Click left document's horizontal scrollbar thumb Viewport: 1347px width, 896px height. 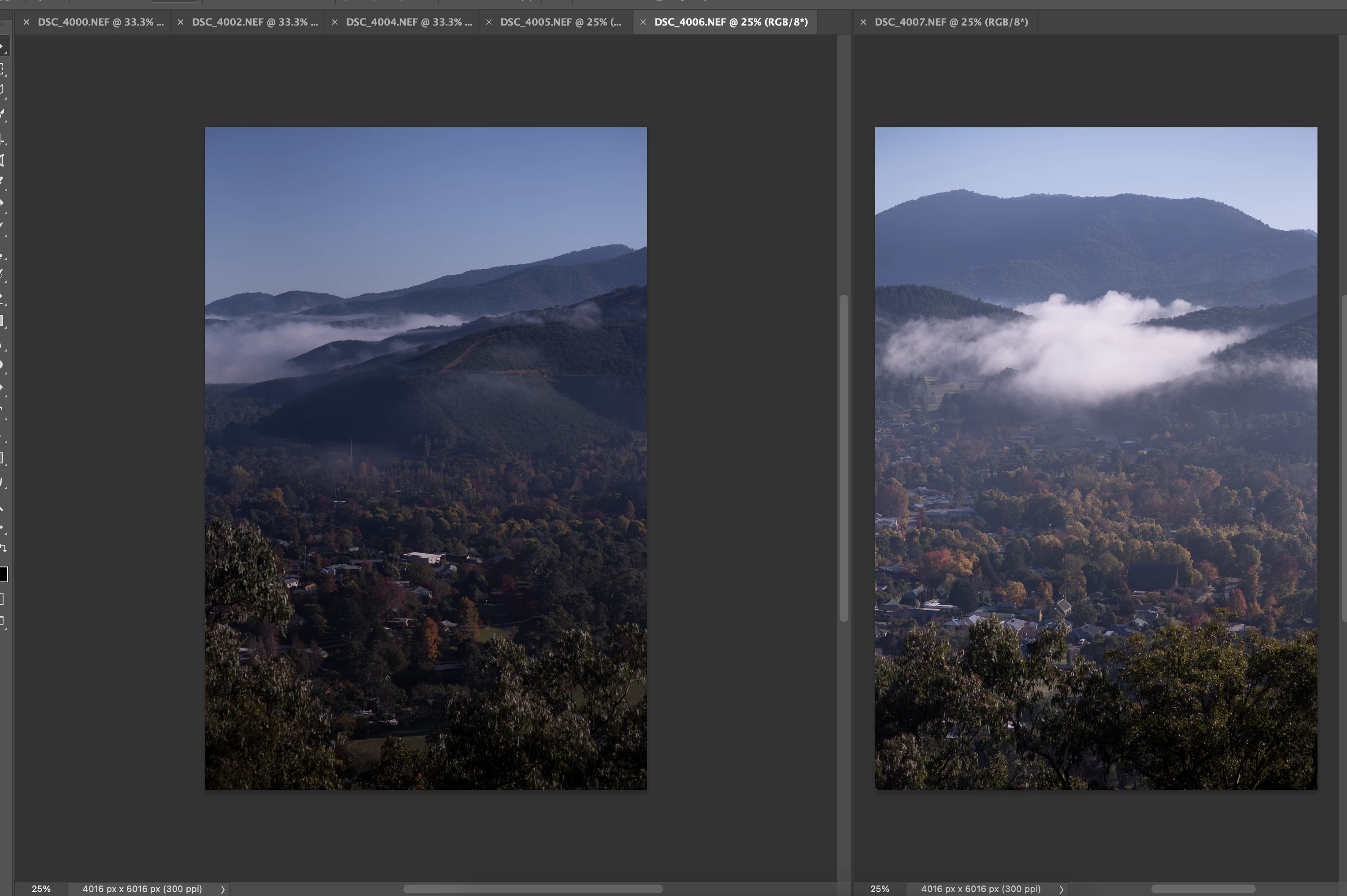point(533,889)
